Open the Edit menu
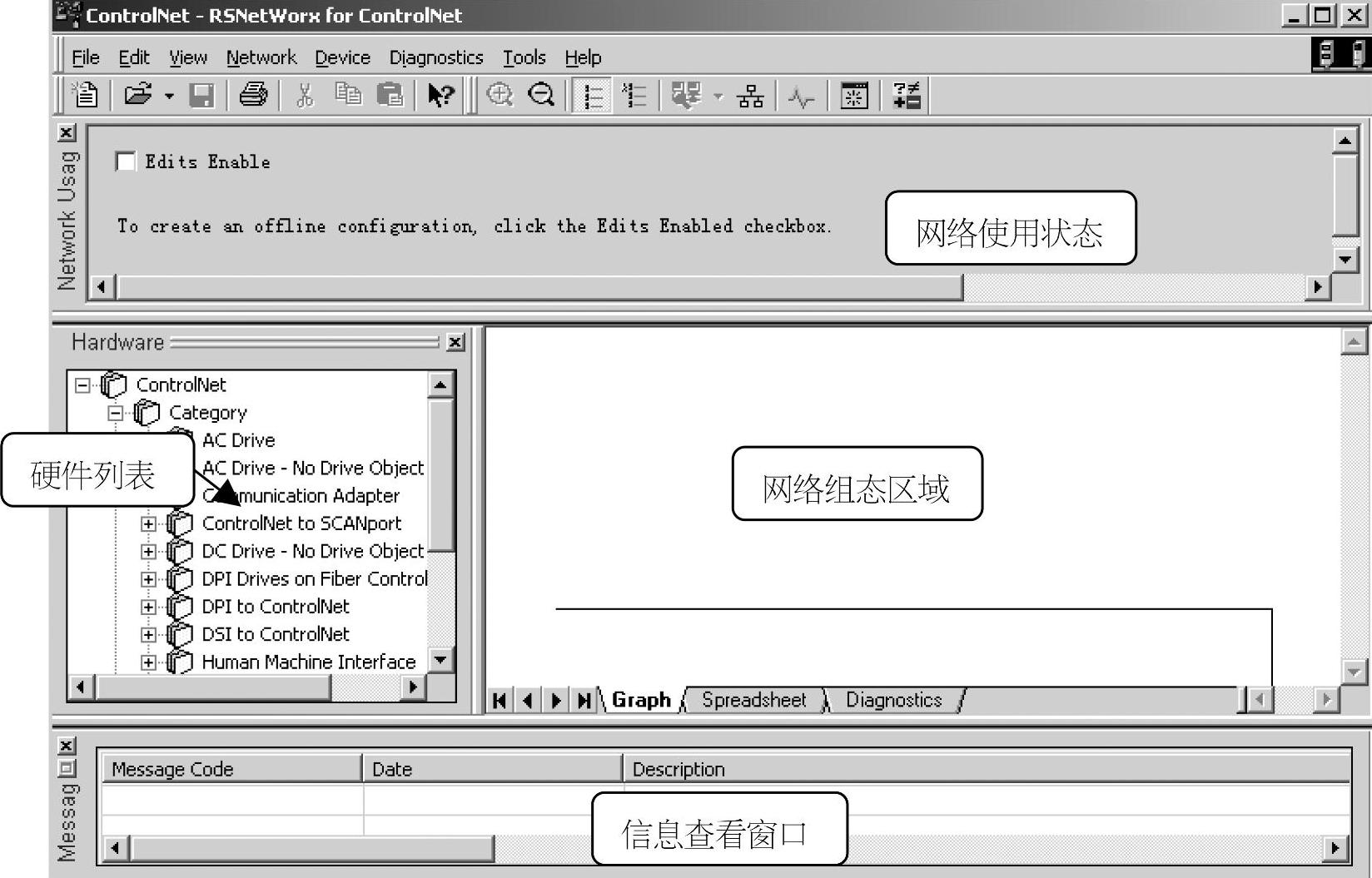 (134, 57)
